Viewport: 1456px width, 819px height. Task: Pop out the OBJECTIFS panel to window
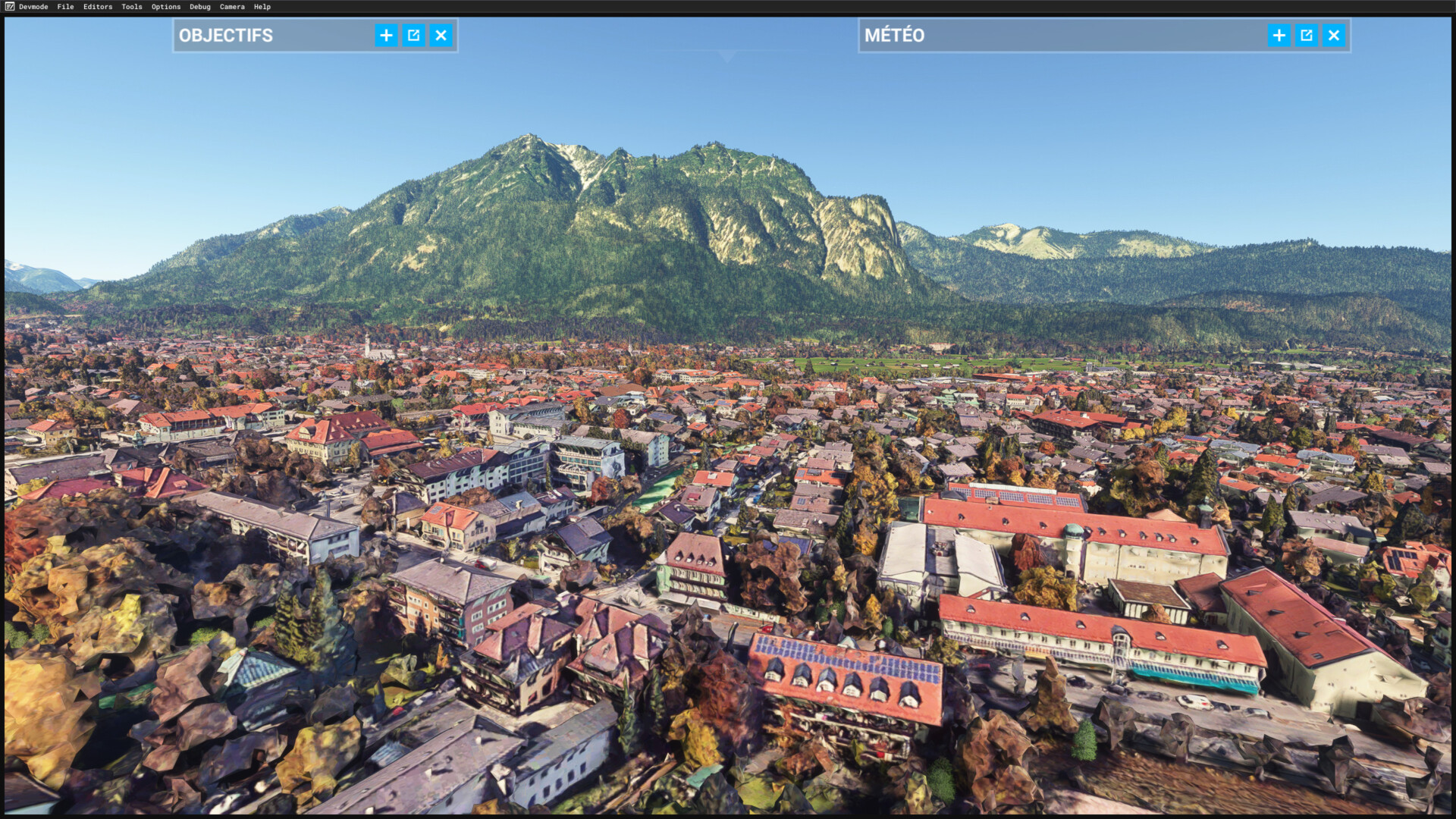413,36
